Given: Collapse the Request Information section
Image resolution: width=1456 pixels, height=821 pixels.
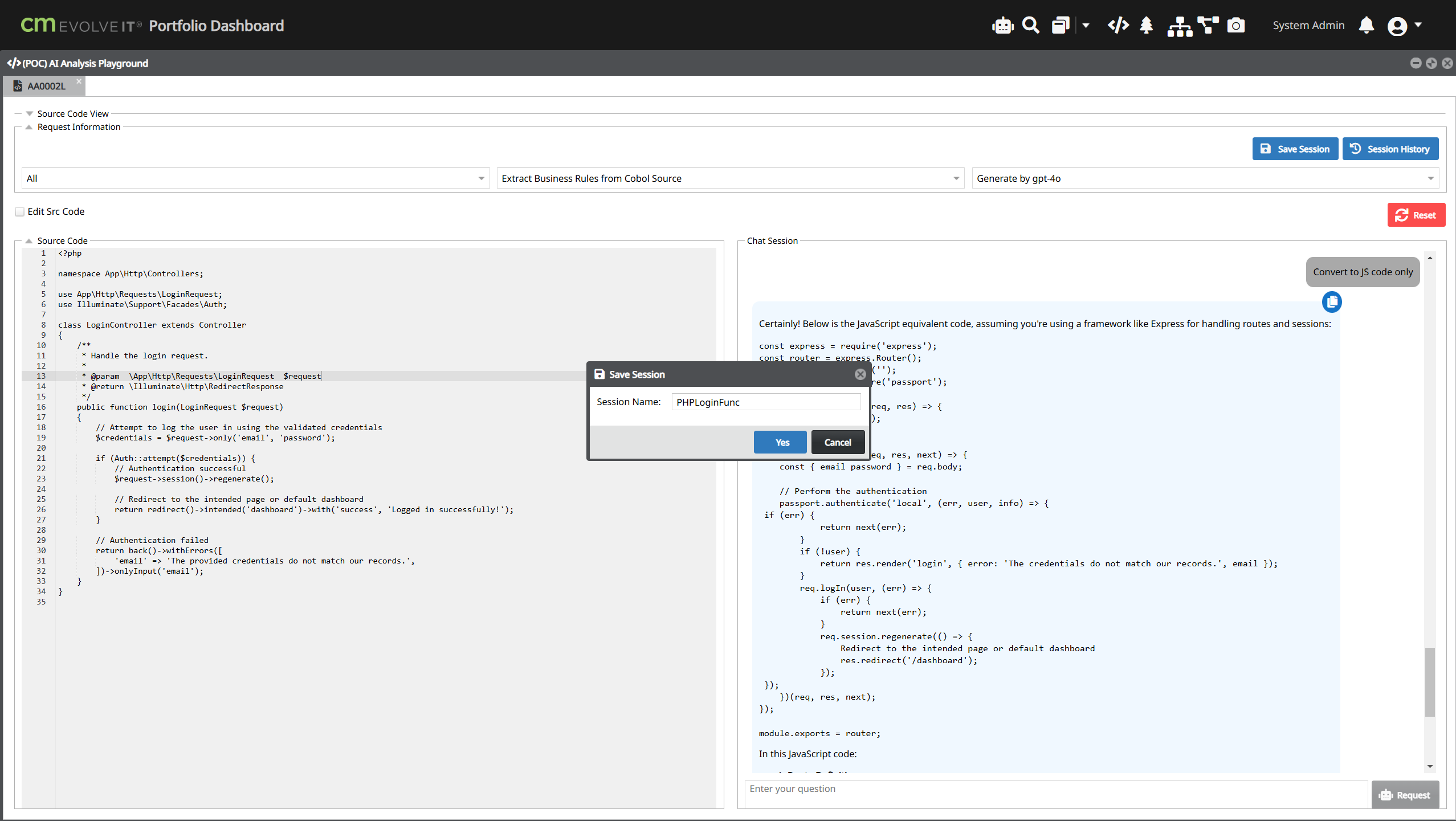Looking at the screenshot, I should 28,127.
